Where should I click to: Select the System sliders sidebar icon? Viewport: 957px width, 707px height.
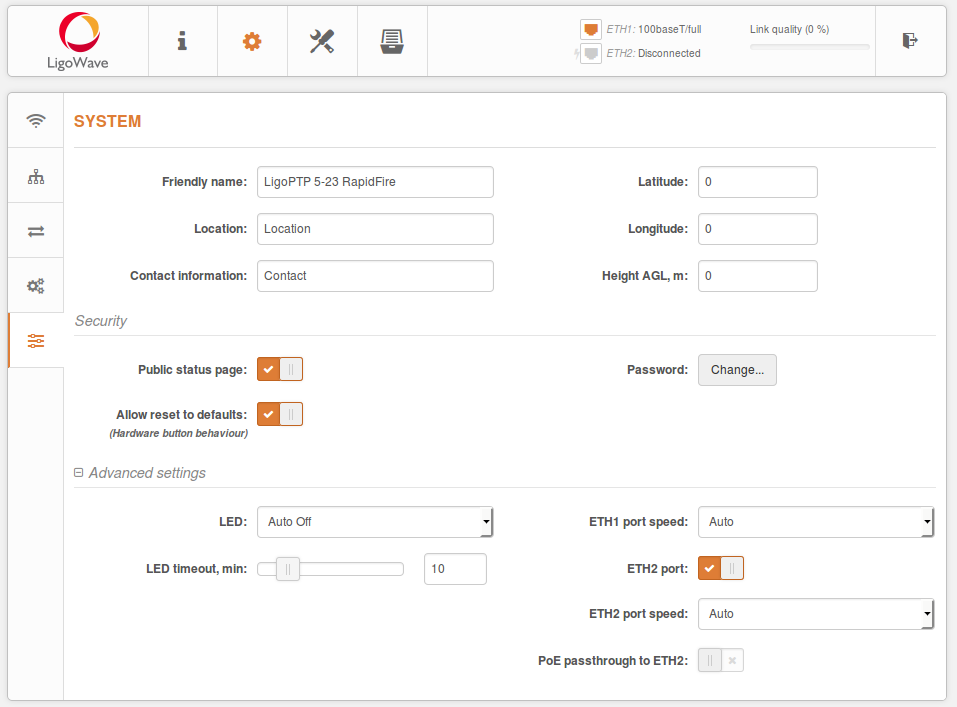point(35,340)
